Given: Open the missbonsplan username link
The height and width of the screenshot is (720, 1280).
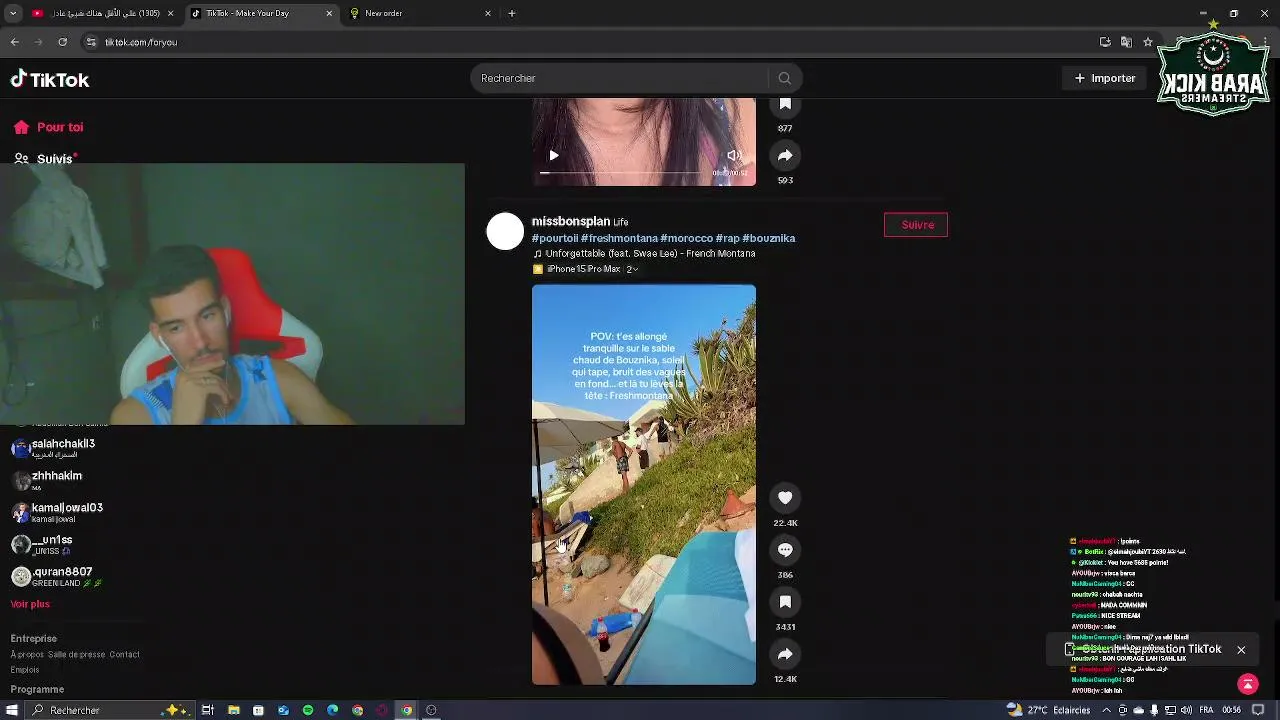Looking at the screenshot, I should [571, 221].
